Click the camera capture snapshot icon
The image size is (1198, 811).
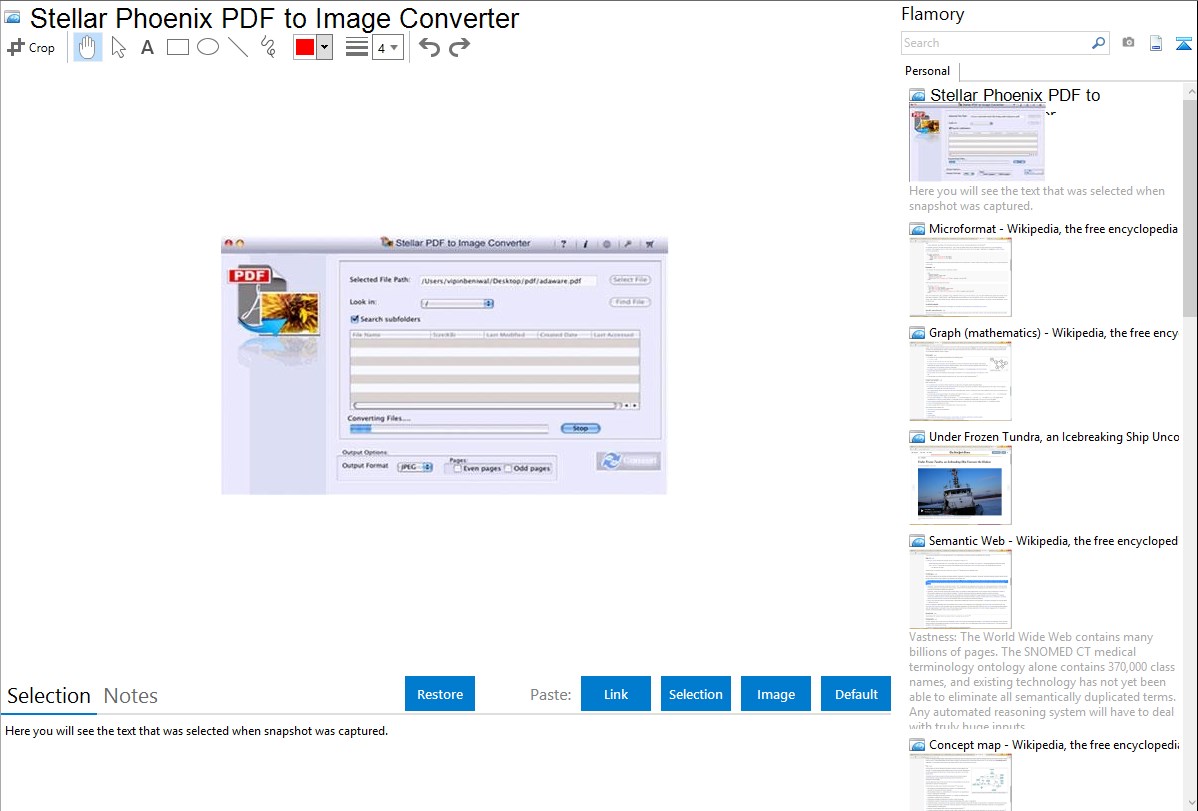1128,43
